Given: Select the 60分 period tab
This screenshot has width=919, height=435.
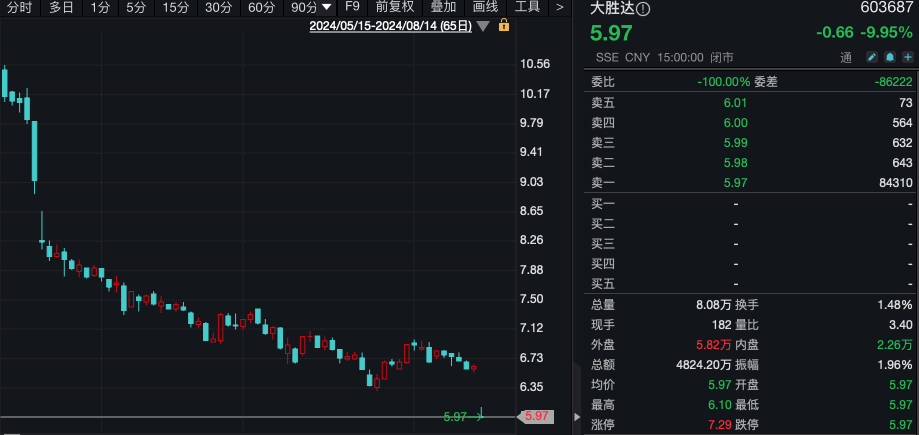Looking at the screenshot, I should pos(261,8).
